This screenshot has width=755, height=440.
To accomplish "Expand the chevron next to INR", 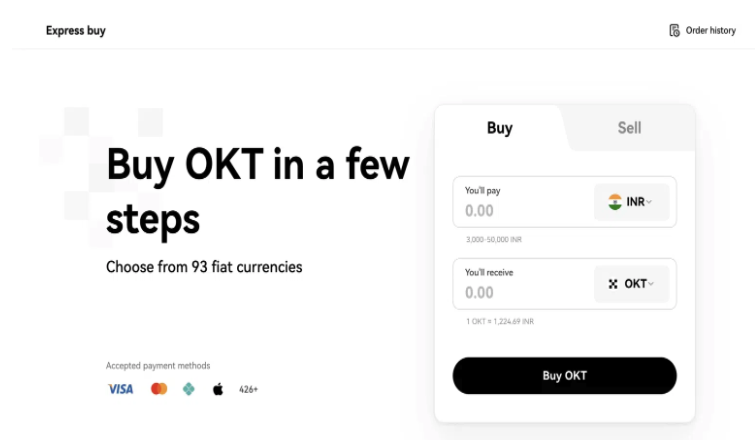I will (x=650, y=202).
